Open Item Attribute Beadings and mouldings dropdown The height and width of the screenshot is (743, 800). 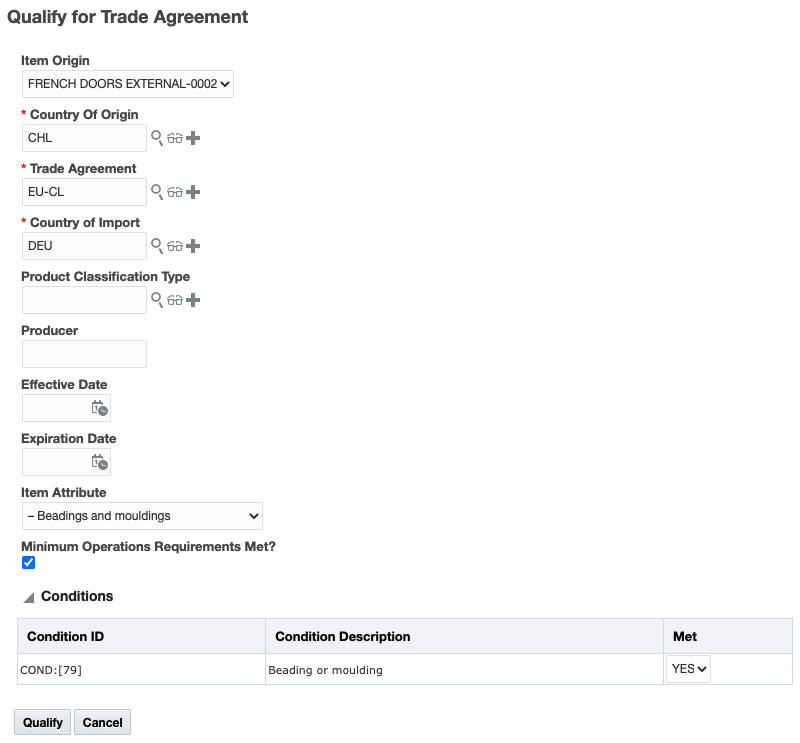[141, 516]
